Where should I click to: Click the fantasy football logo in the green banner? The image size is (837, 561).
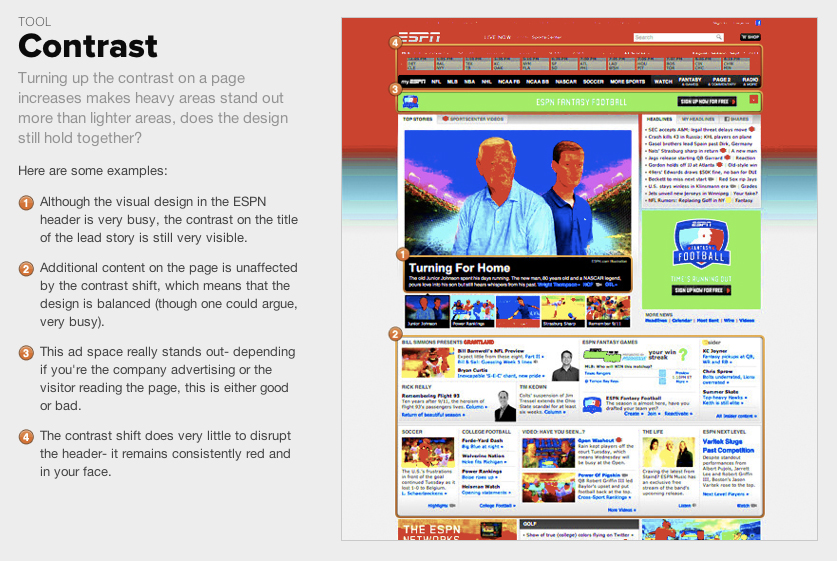pos(410,101)
